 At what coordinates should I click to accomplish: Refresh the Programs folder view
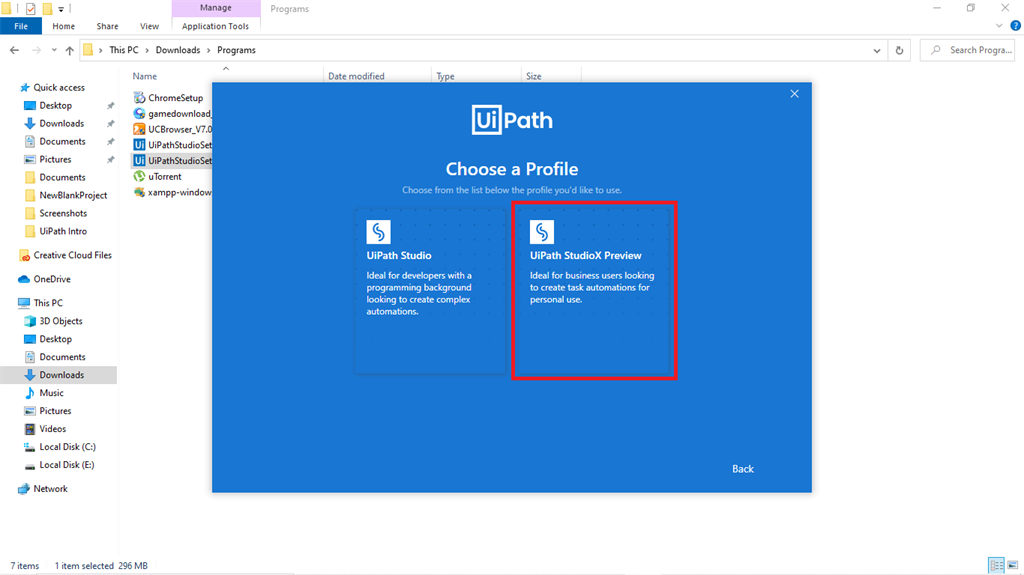point(899,50)
